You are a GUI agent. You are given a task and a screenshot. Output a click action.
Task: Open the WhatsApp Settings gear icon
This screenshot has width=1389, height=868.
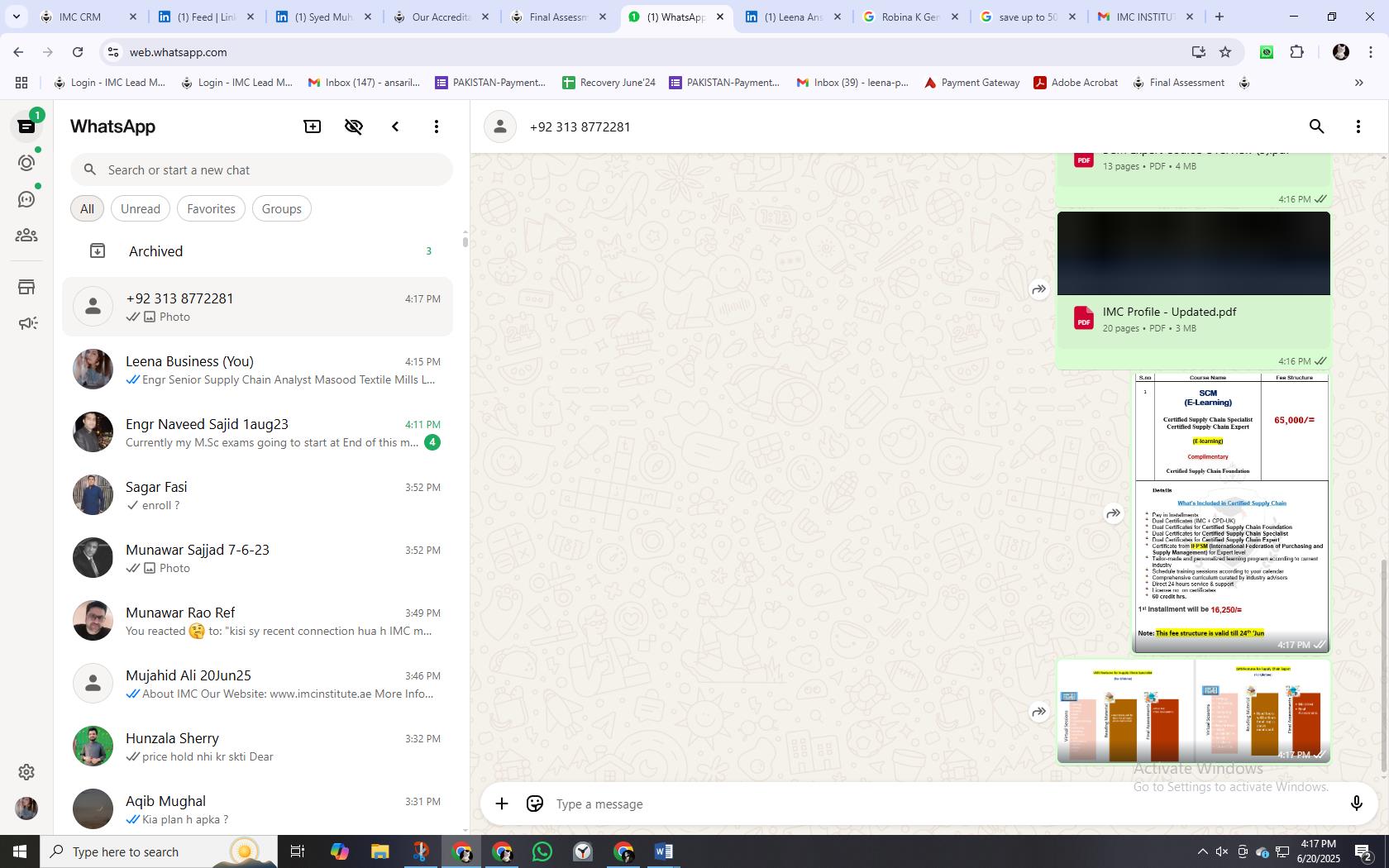pyautogui.click(x=26, y=772)
